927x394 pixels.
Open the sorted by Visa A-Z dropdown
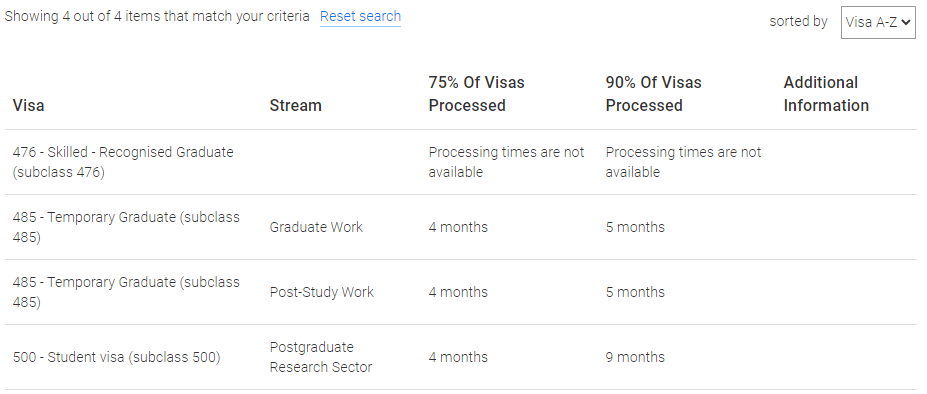coord(878,22)
